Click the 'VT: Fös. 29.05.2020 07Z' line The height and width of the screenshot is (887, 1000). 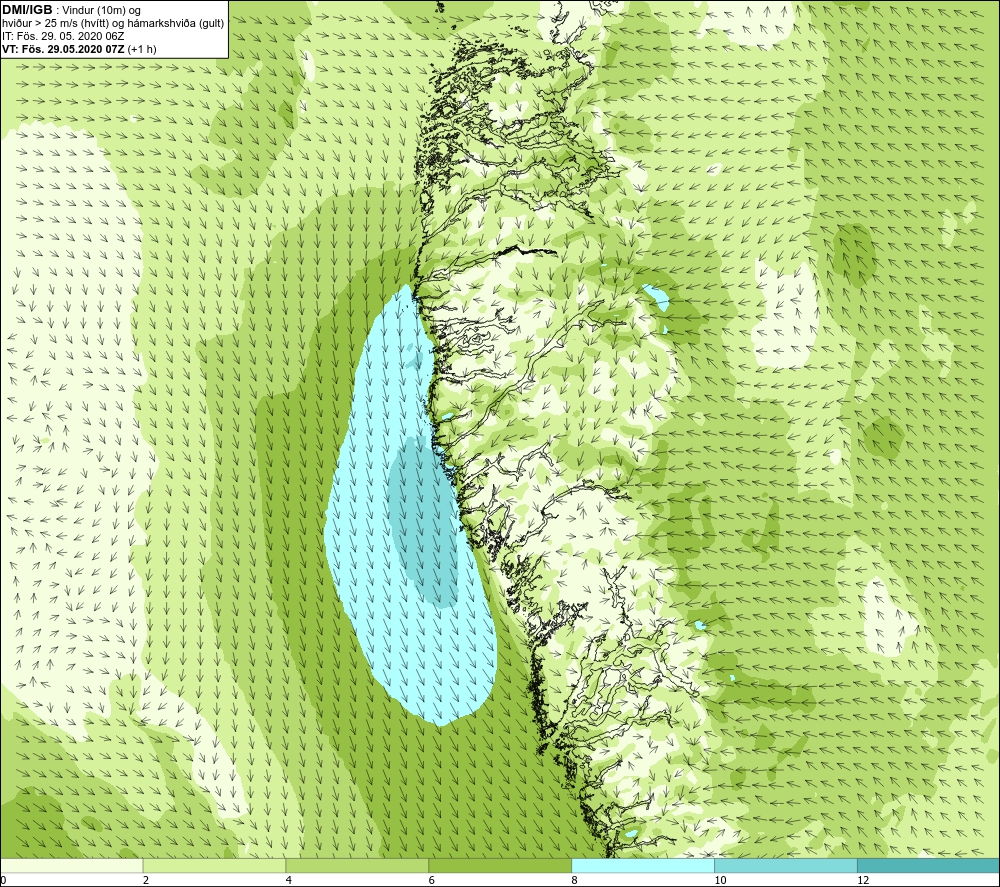[x=79, y=49]
